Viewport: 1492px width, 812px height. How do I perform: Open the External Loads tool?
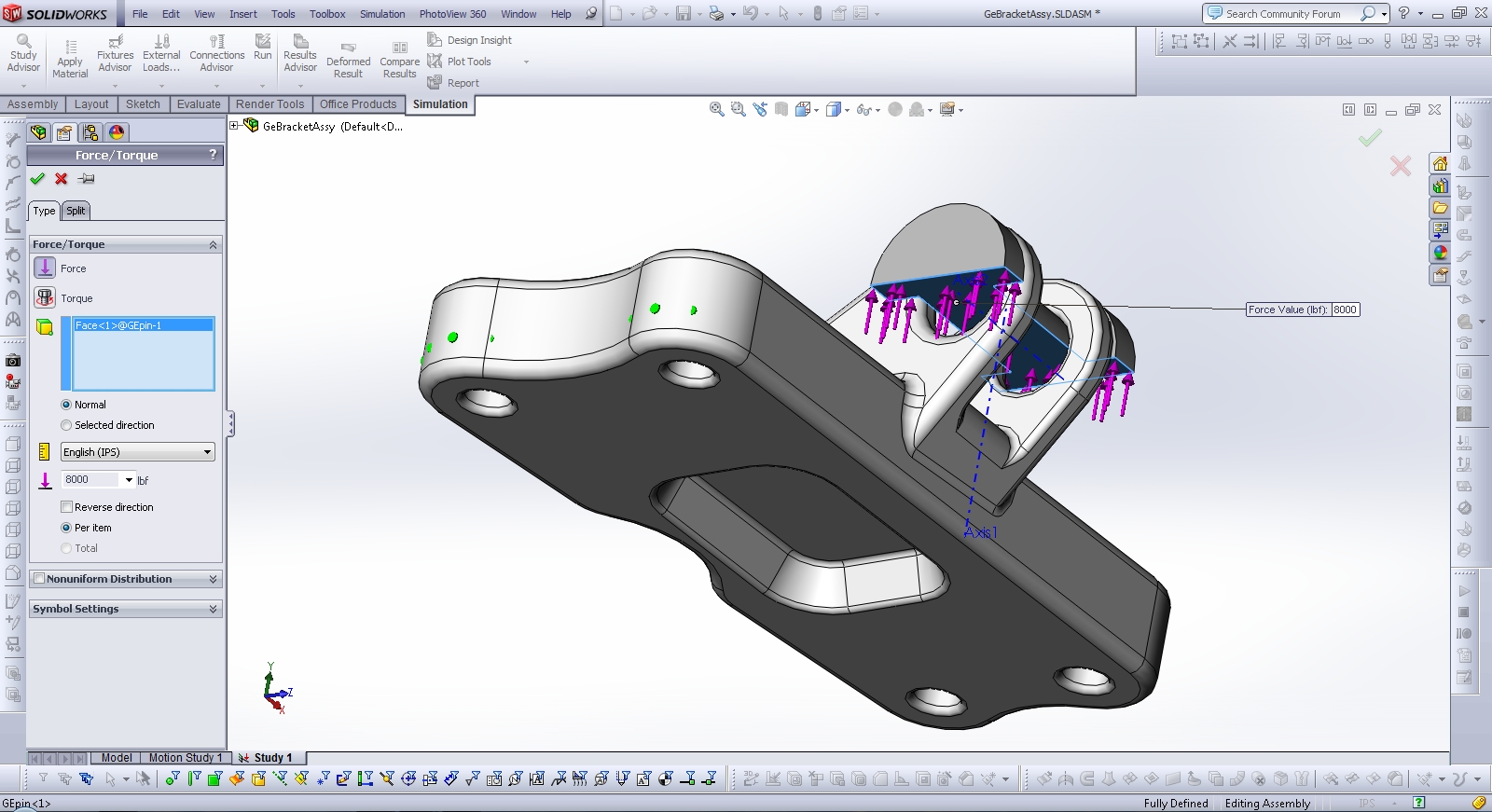(161, 54)
